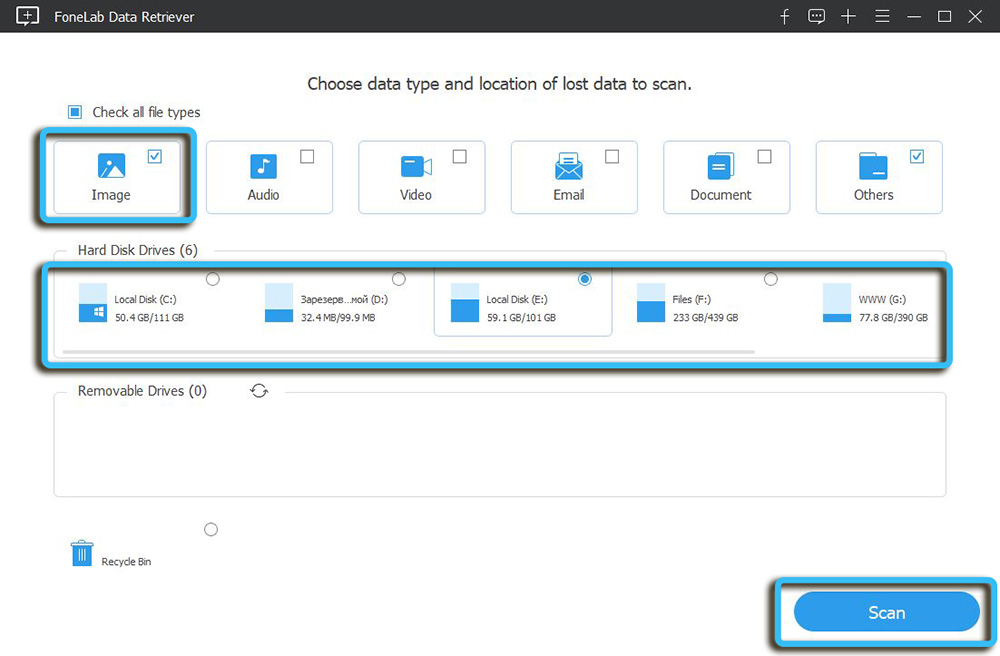This screenshot has width=1000, height=656.
Task: Click the Audio music note icon
Action: (x=263, y=166)
